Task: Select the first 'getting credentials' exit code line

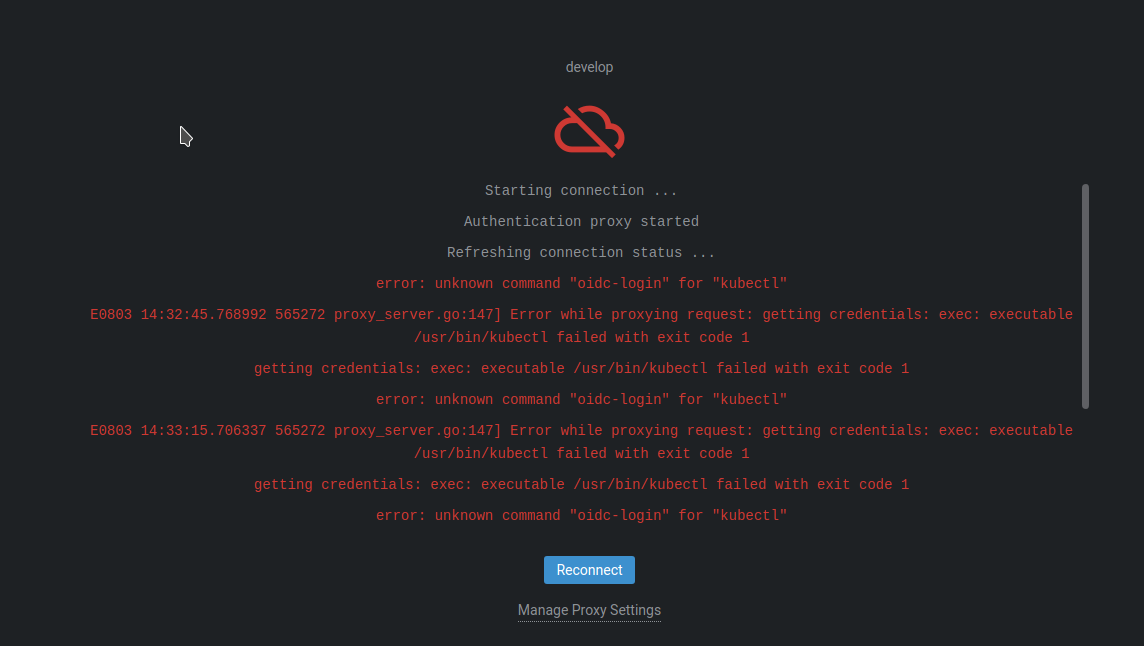Action: 581,368
